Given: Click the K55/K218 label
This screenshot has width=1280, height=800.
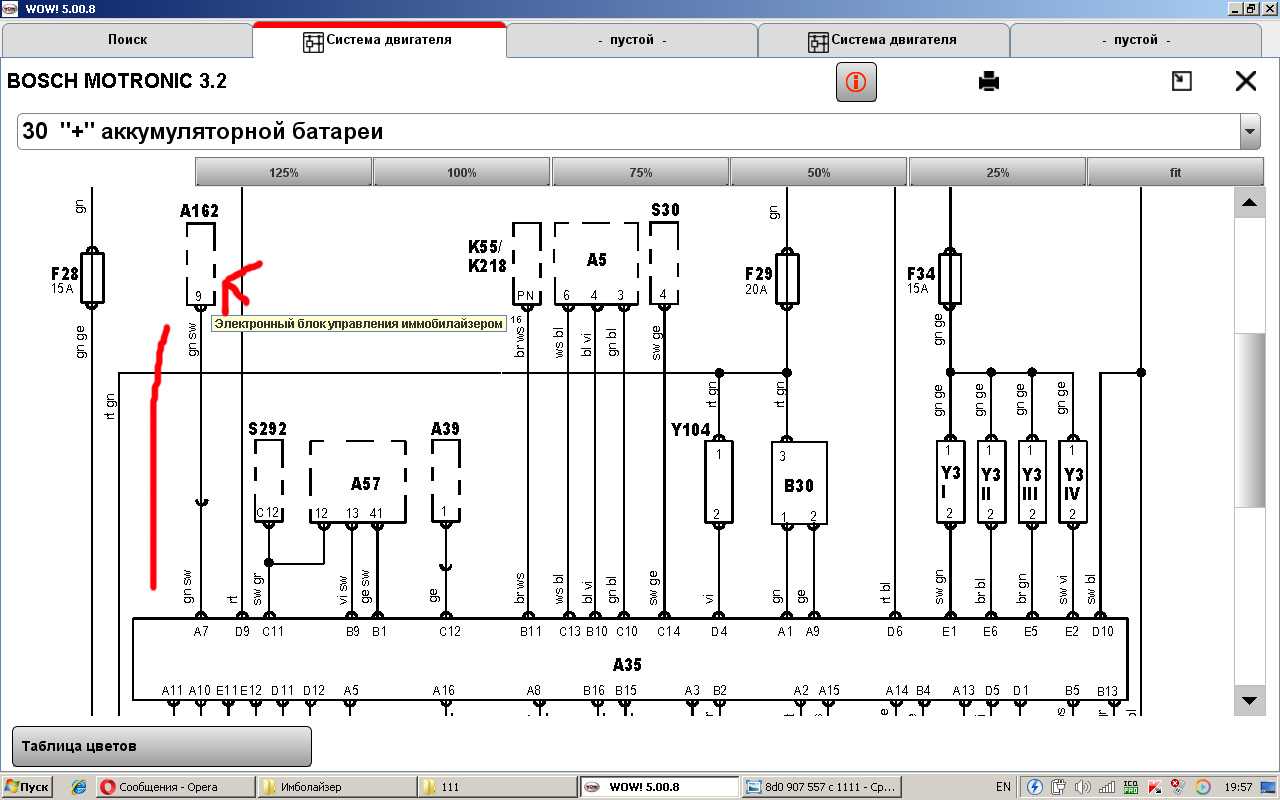Looking at the screenshot, I should pos(488,256).
